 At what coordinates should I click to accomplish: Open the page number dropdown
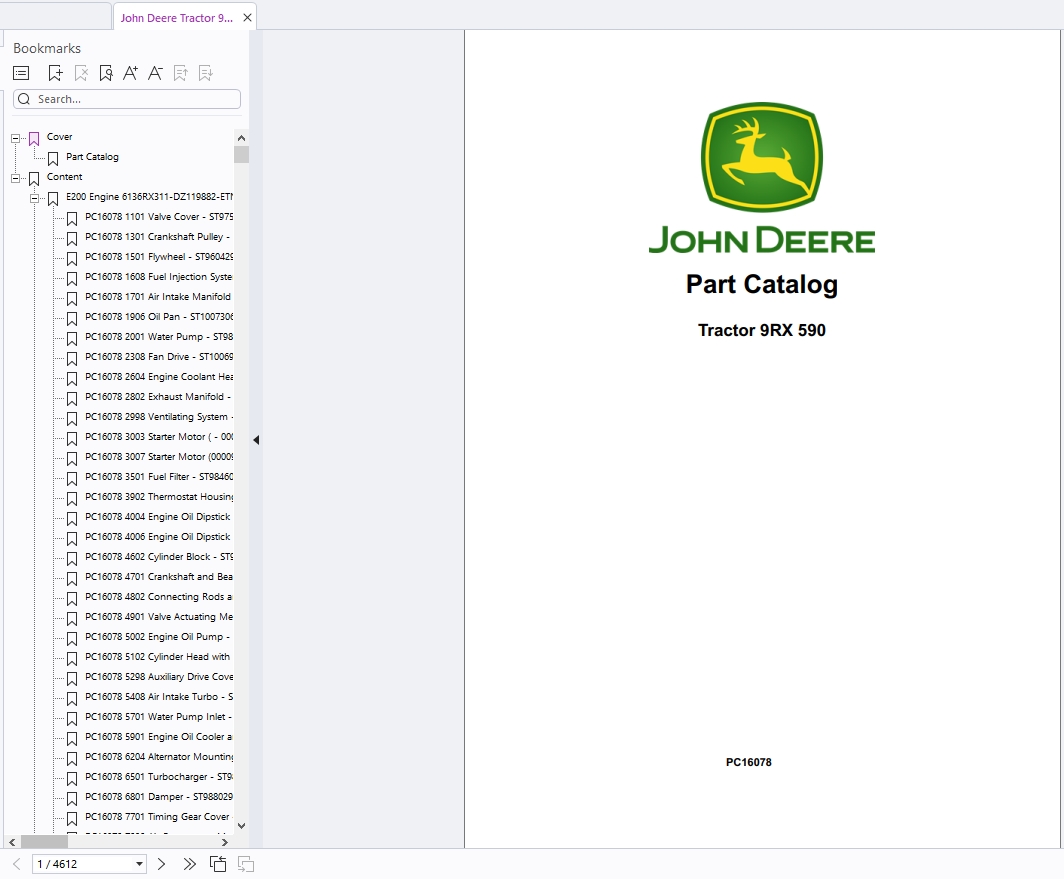[139, 864]
